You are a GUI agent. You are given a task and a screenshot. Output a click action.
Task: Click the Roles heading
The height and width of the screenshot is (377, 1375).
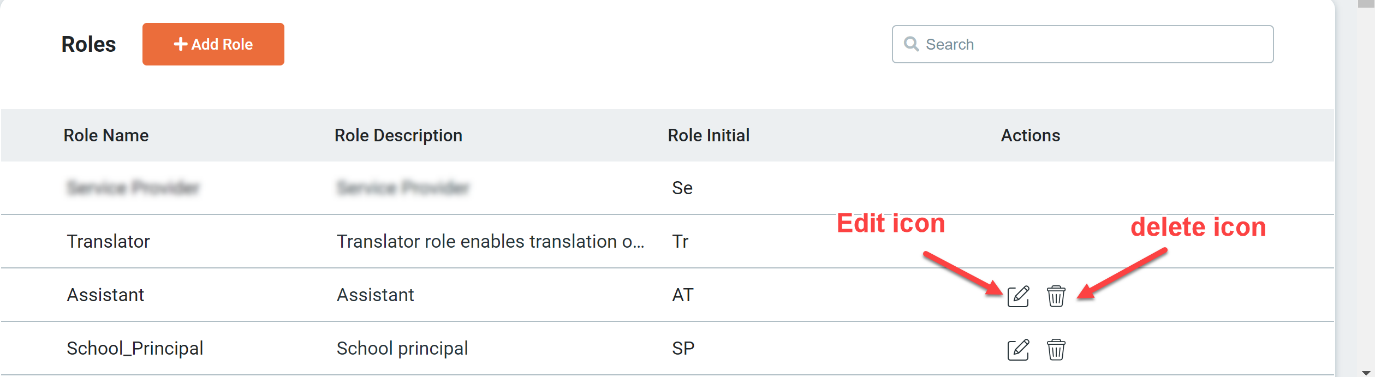click(88, 44)
